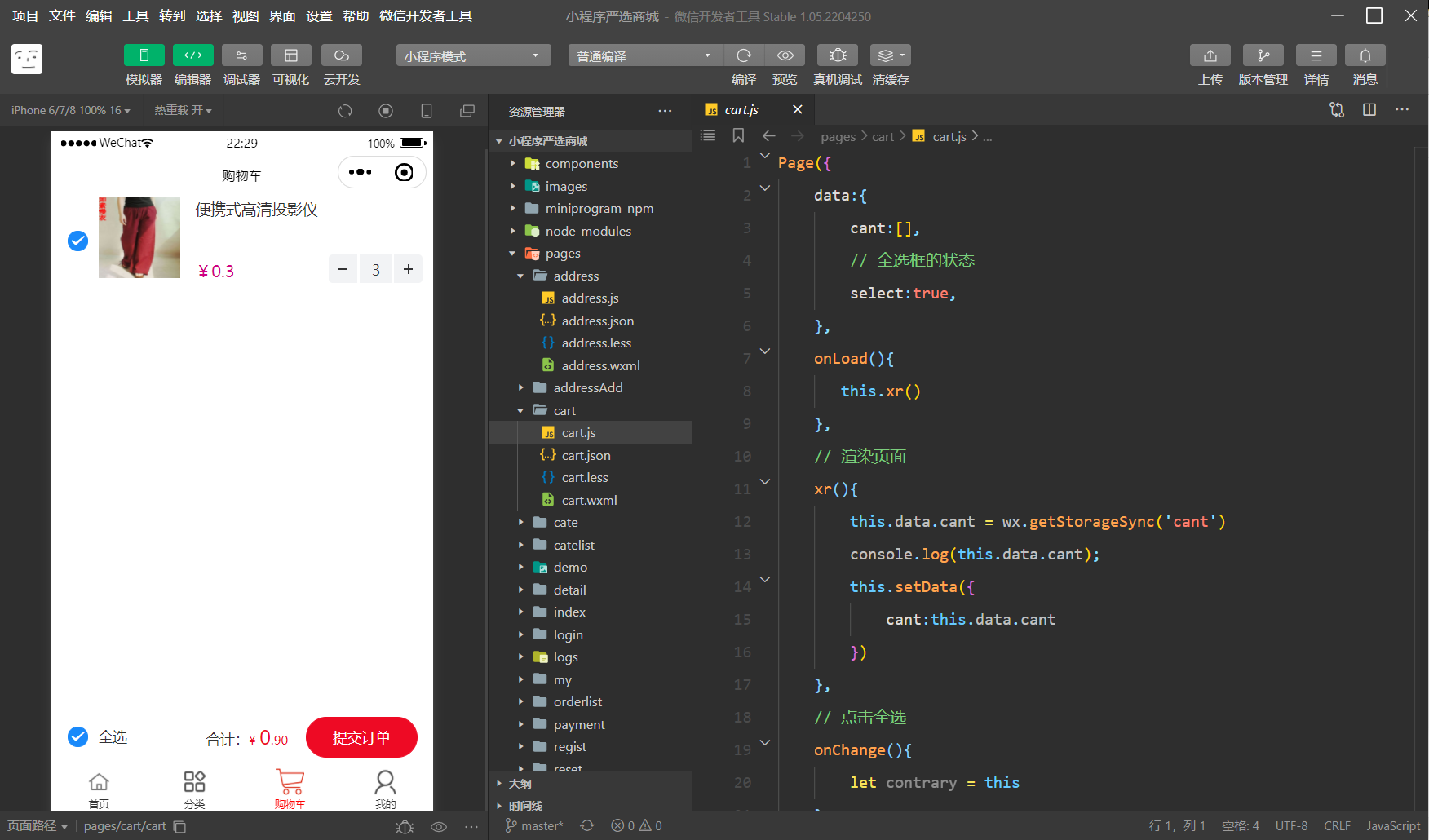Uncheck the product item checkbox in cart

coord(77,241)
